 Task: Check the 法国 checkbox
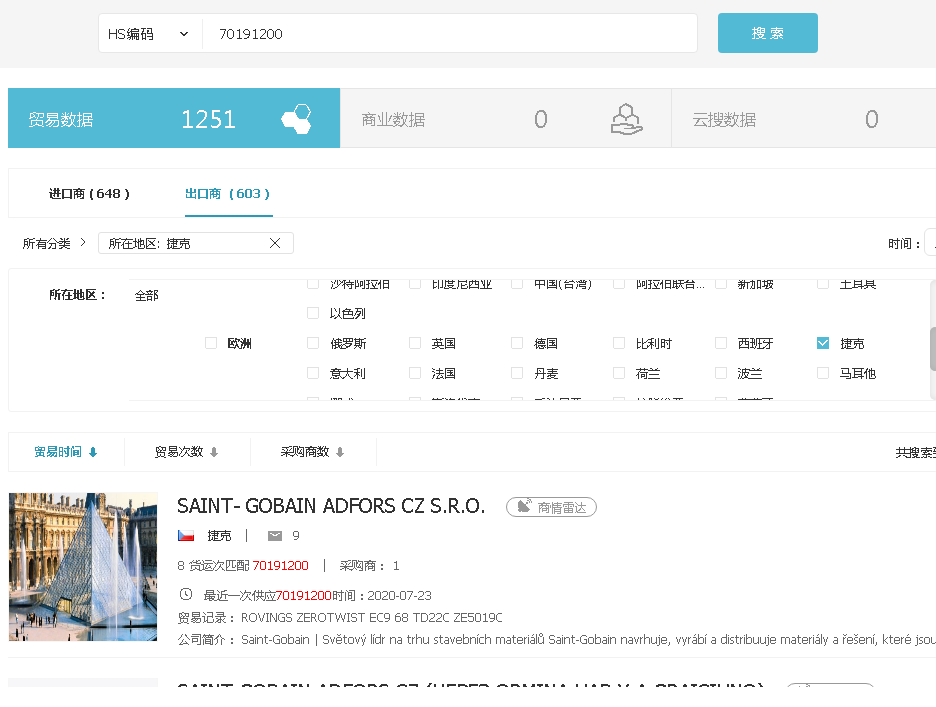tap(415, 373)
